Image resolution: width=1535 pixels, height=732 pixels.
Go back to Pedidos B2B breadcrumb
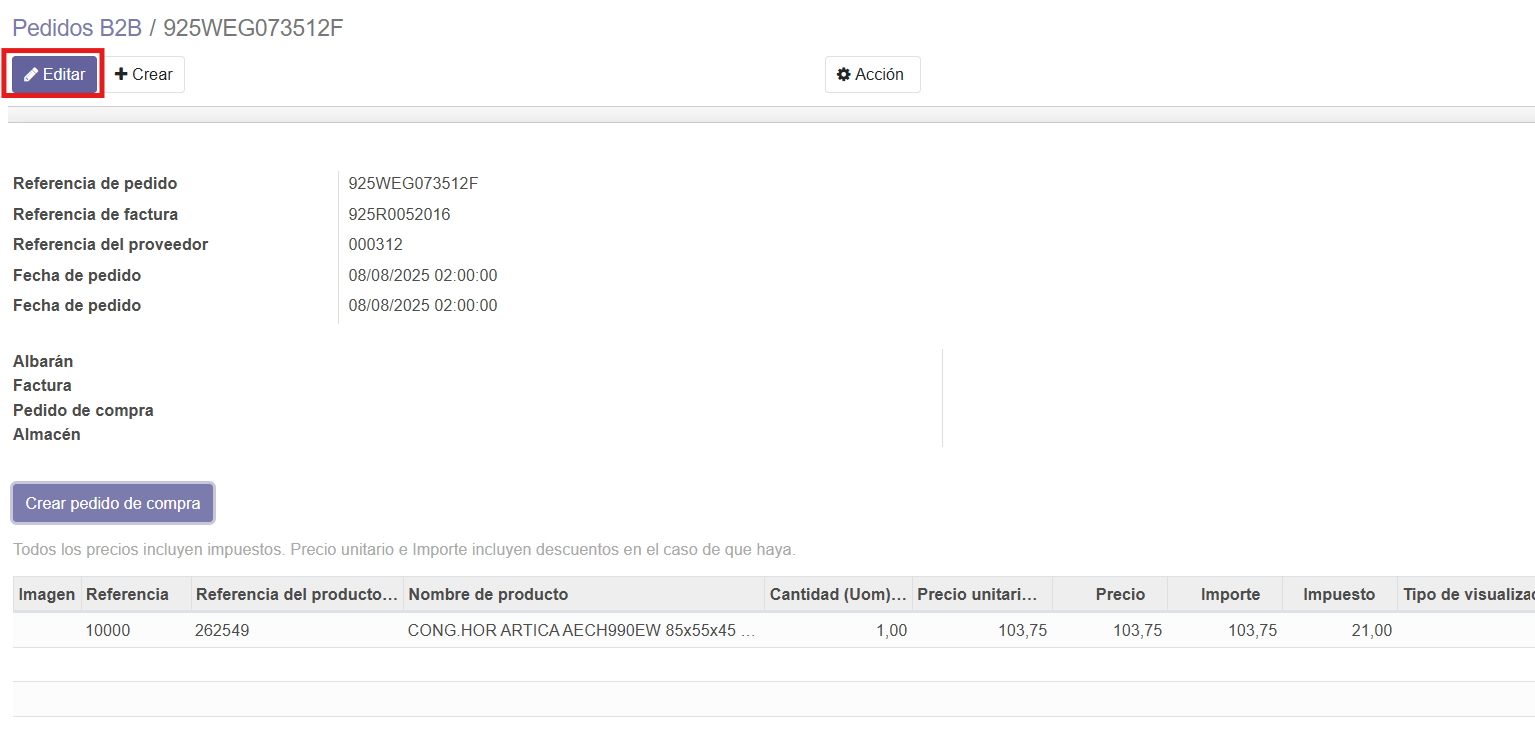click(77, 28)
